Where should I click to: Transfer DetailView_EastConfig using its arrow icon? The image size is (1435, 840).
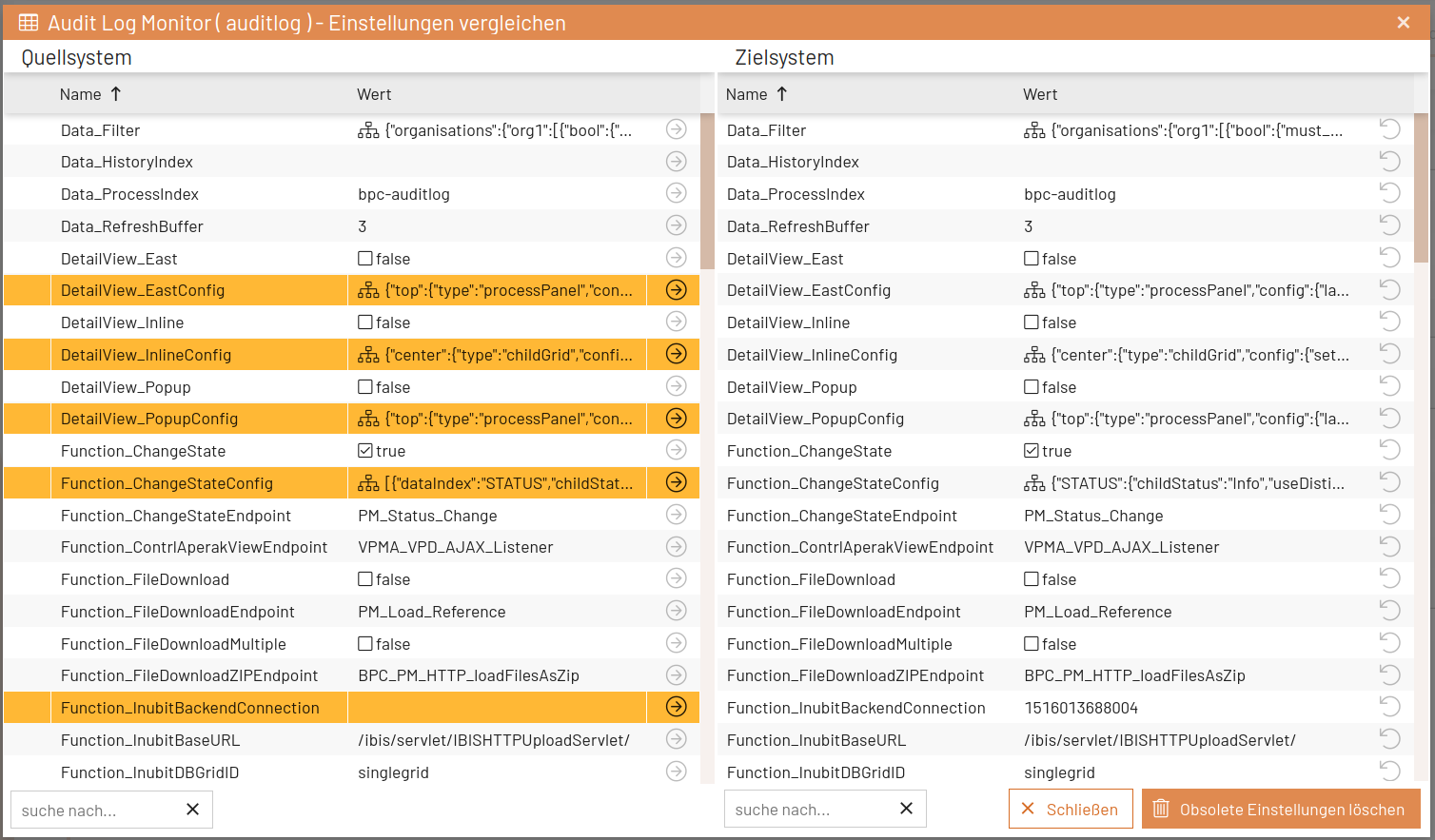pos(676,290)
